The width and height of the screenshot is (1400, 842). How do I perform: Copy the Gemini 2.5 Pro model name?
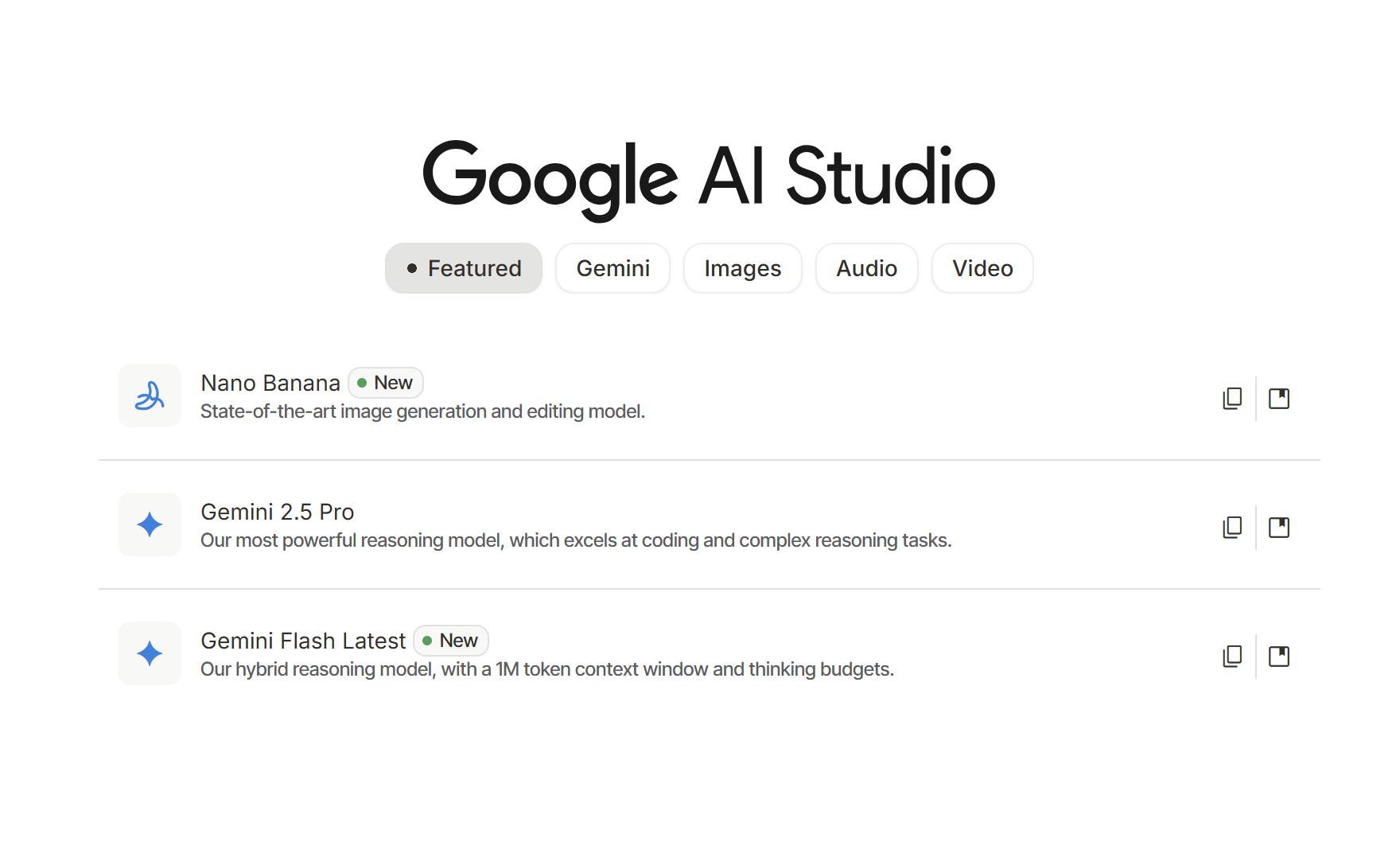click(x=1232, y=527)
